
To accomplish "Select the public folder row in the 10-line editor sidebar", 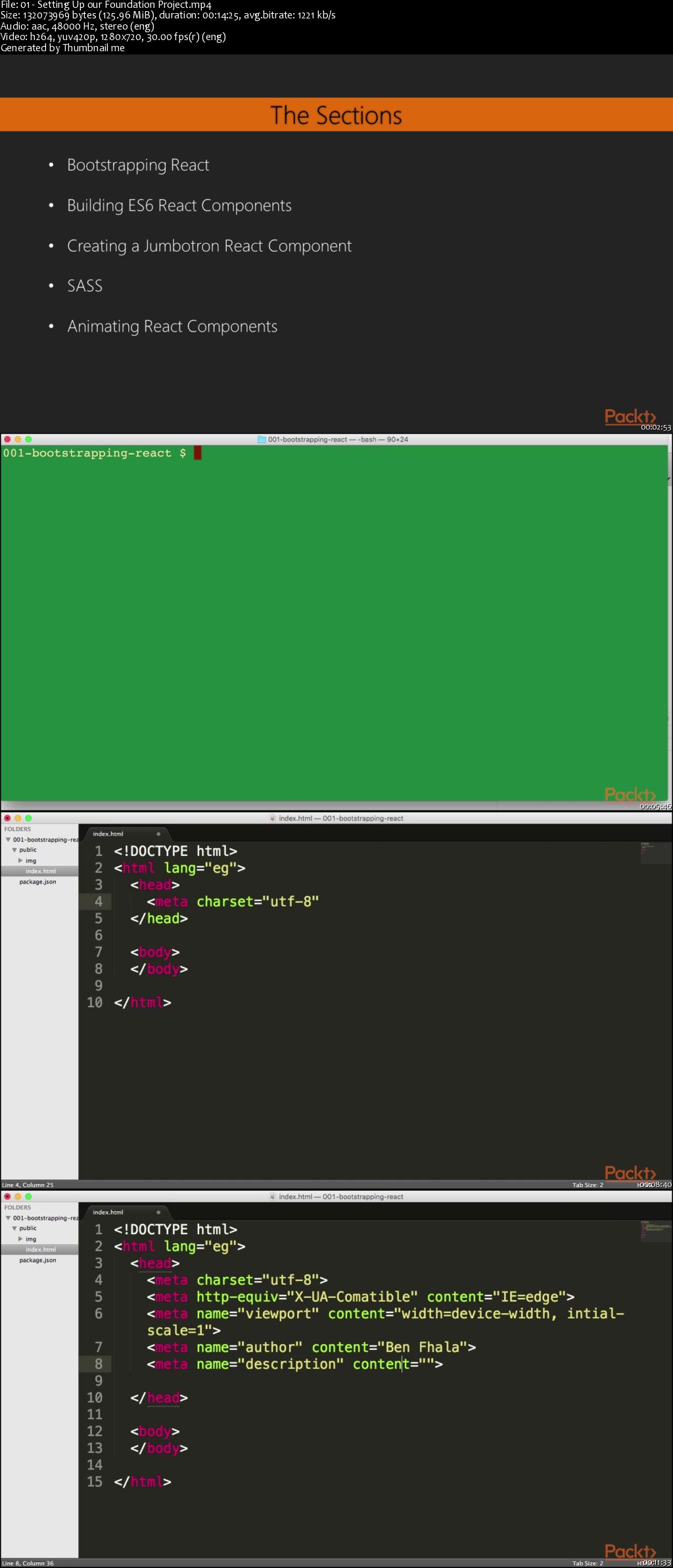I will [39, 850].
